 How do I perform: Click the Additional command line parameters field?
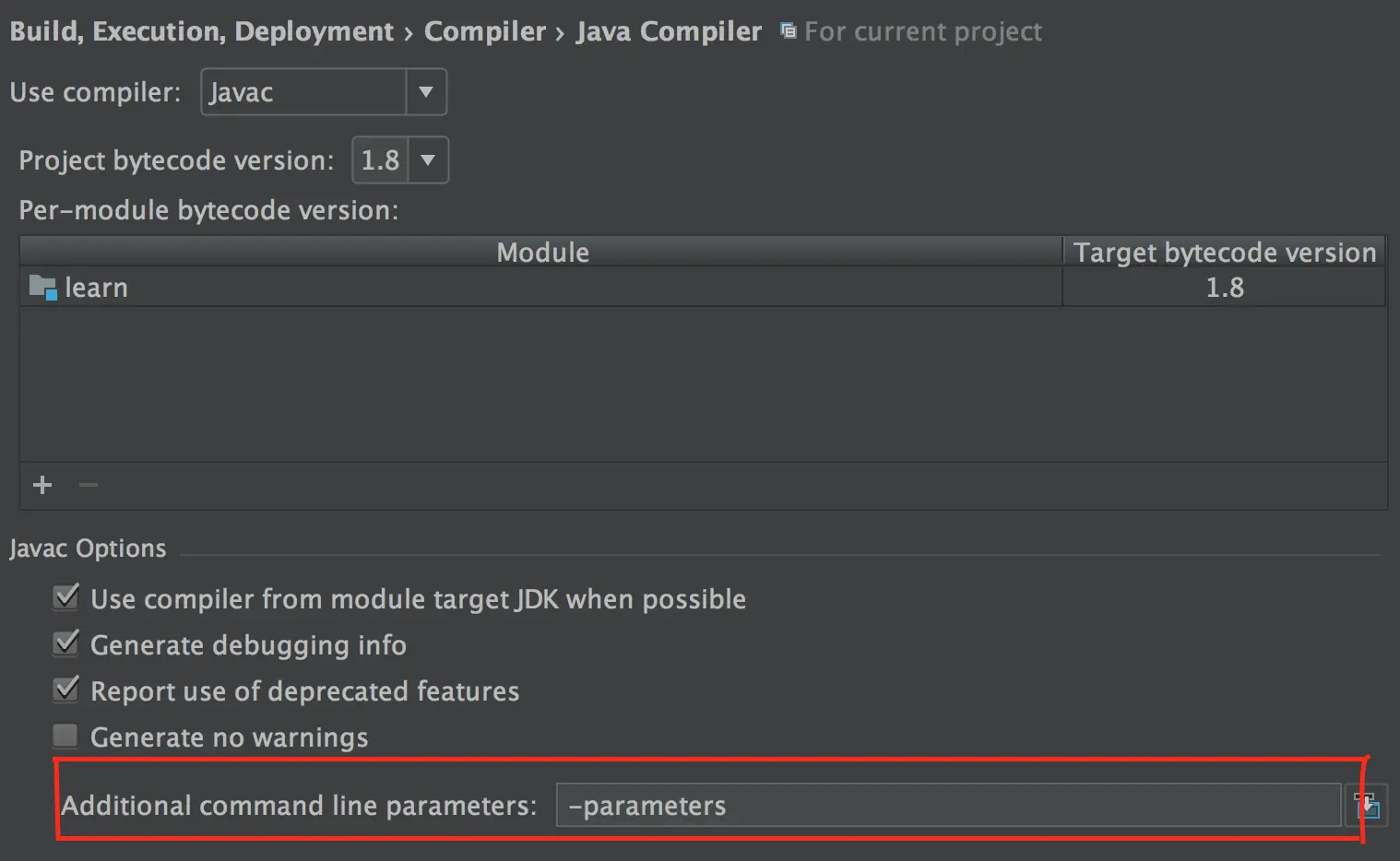coord(947,806)
